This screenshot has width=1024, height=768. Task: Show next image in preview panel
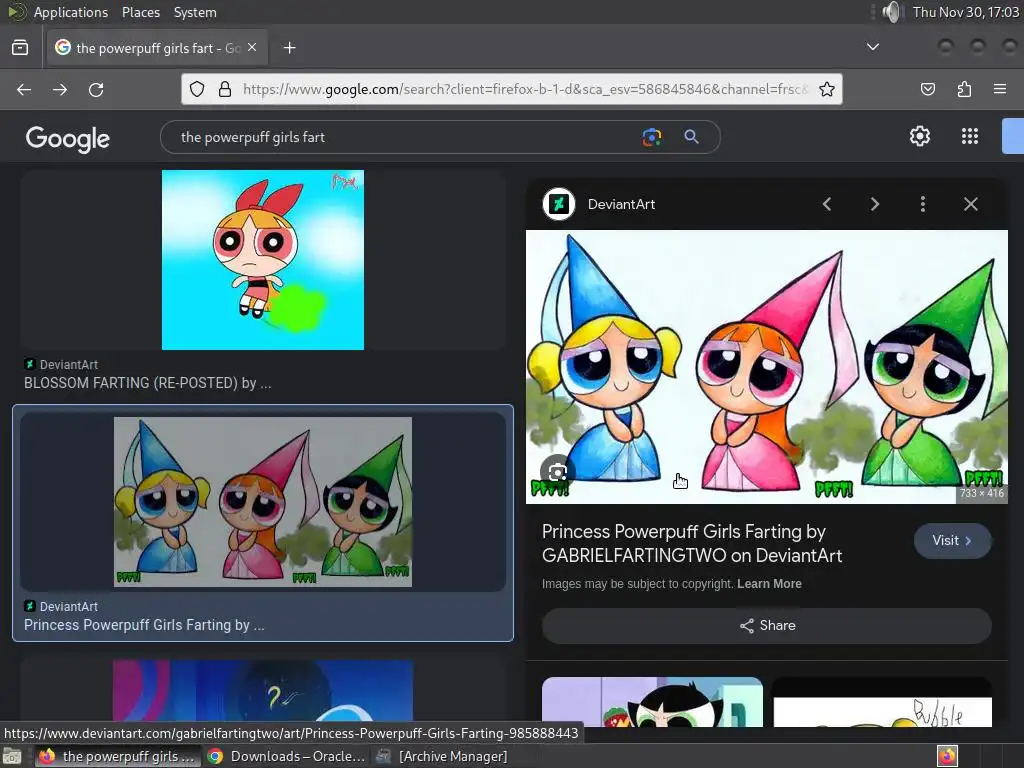874,204
